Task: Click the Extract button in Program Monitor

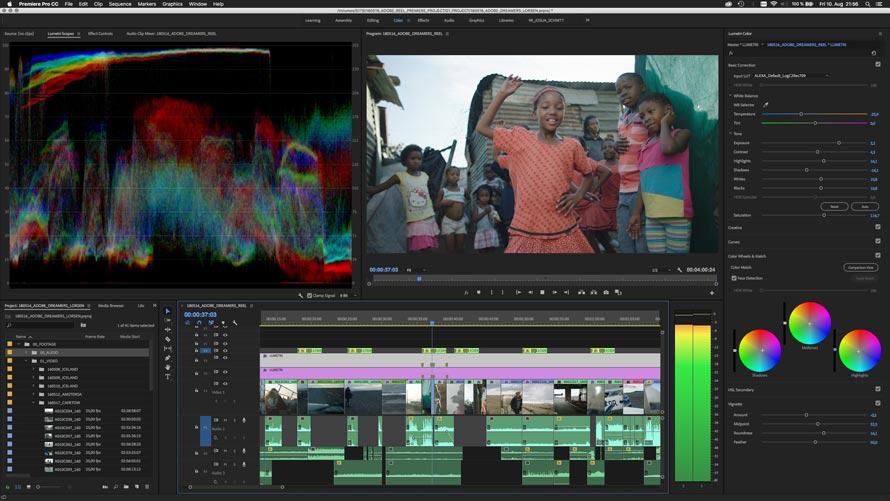Action: click(594, 292)
